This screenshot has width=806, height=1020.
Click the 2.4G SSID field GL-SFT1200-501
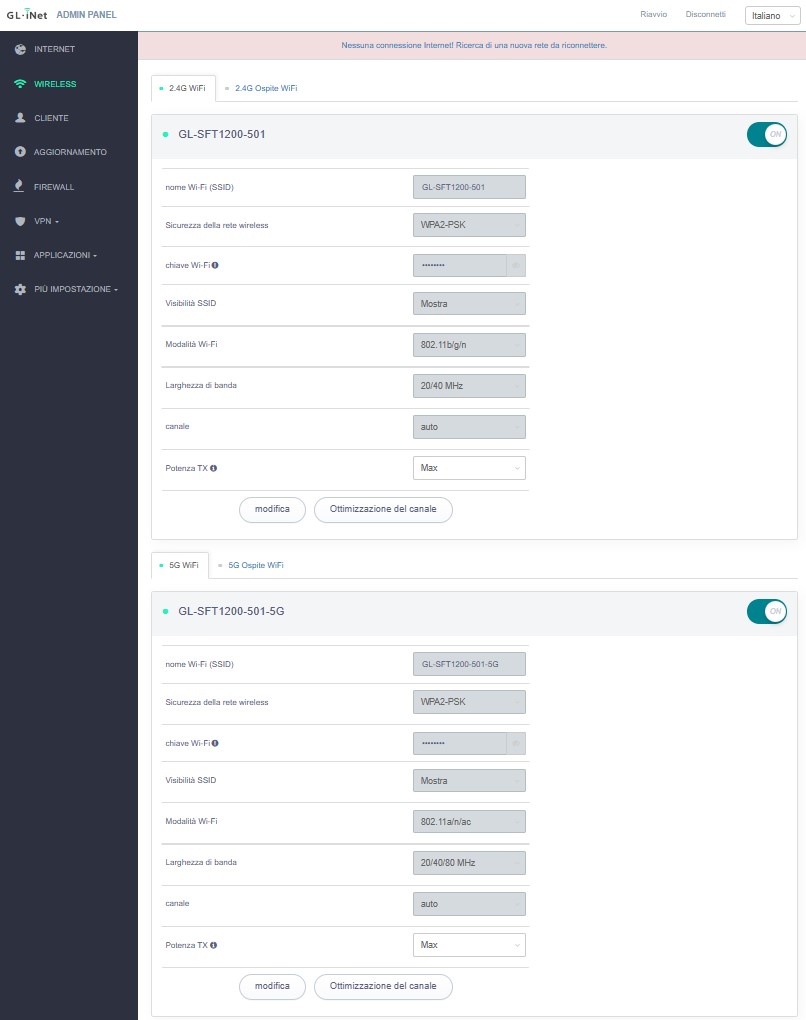469,187
